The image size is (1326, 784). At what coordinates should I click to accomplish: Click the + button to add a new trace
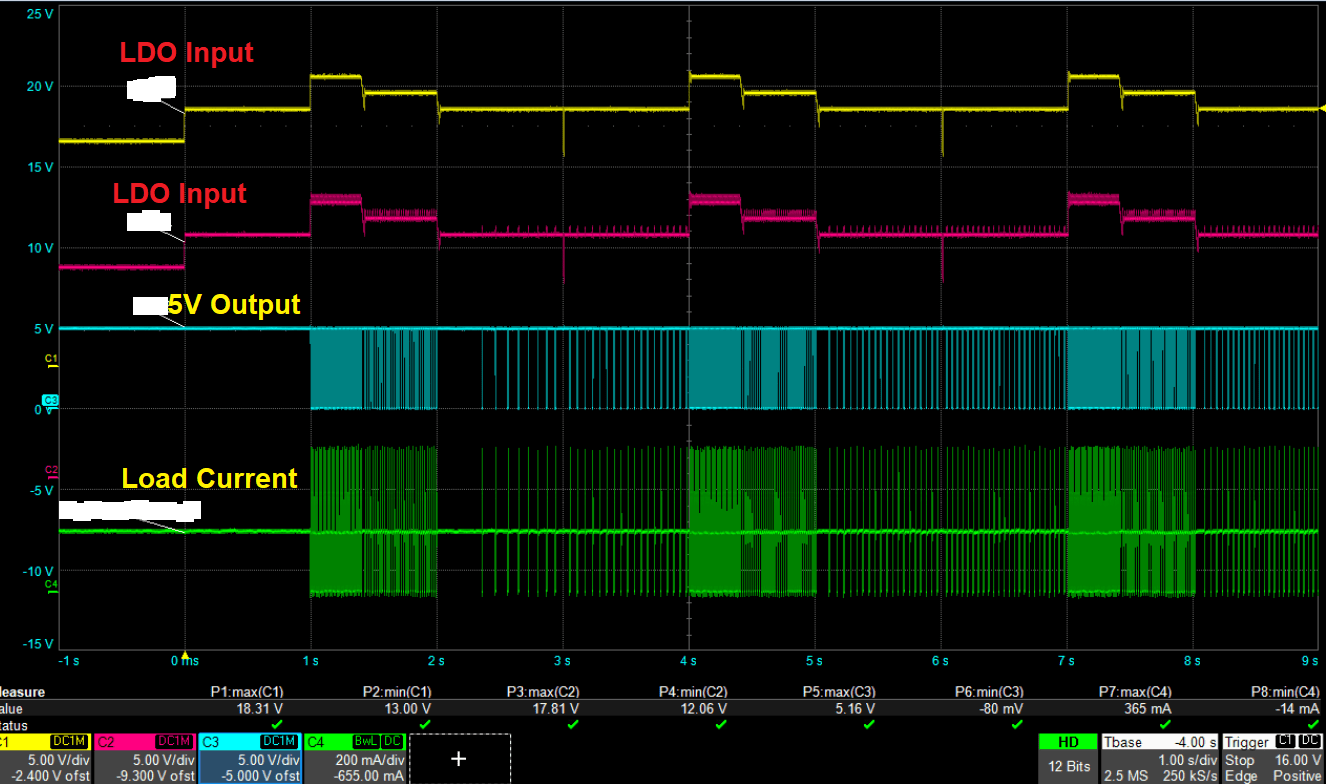tap(459, 758)
